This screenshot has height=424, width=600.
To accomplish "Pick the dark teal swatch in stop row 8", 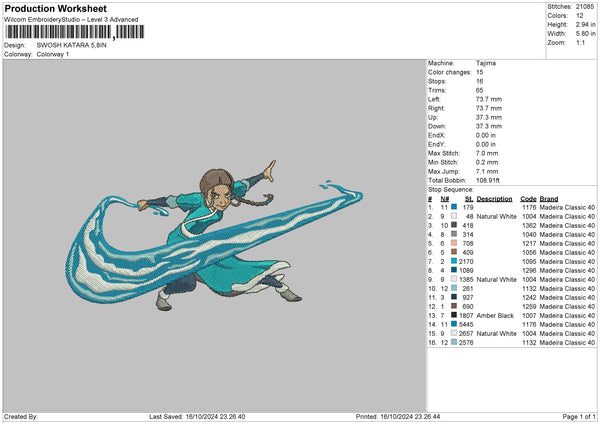I will click(x=454, y=270).
